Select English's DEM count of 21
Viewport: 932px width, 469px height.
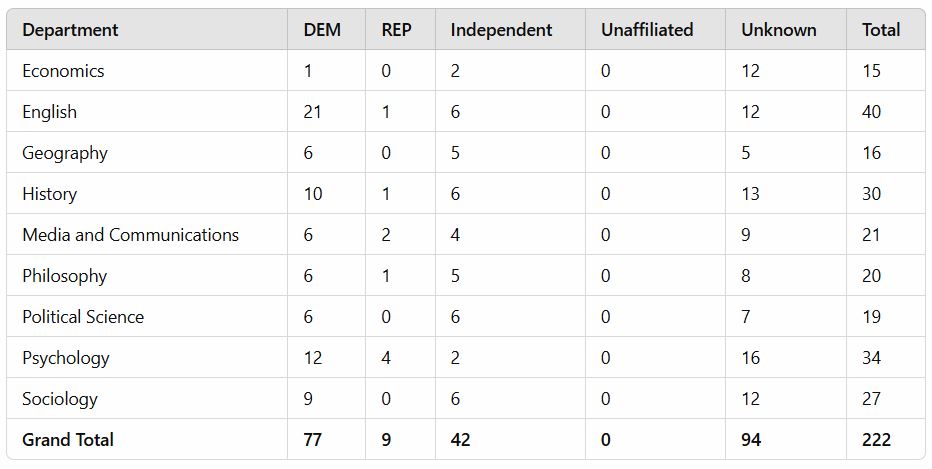click(313, 112)
